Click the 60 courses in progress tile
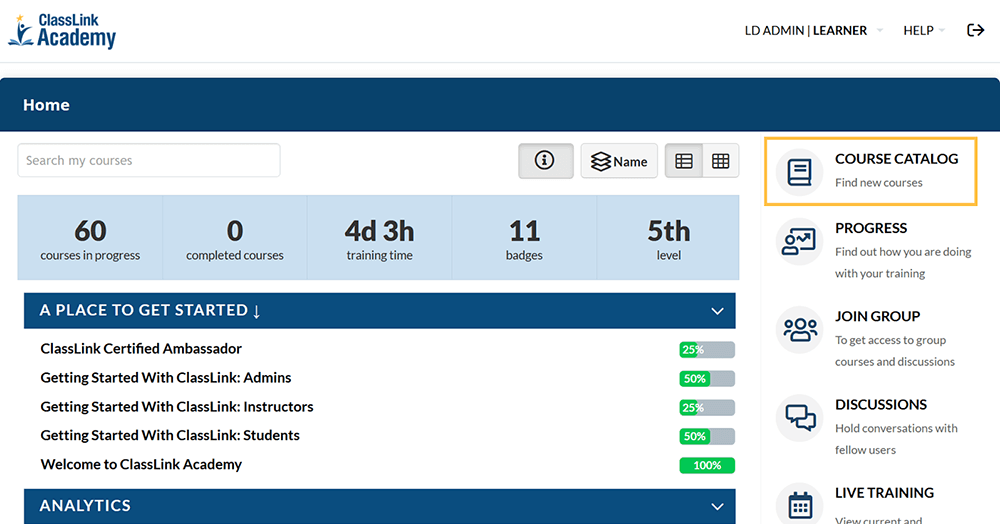 click(90, 238)
